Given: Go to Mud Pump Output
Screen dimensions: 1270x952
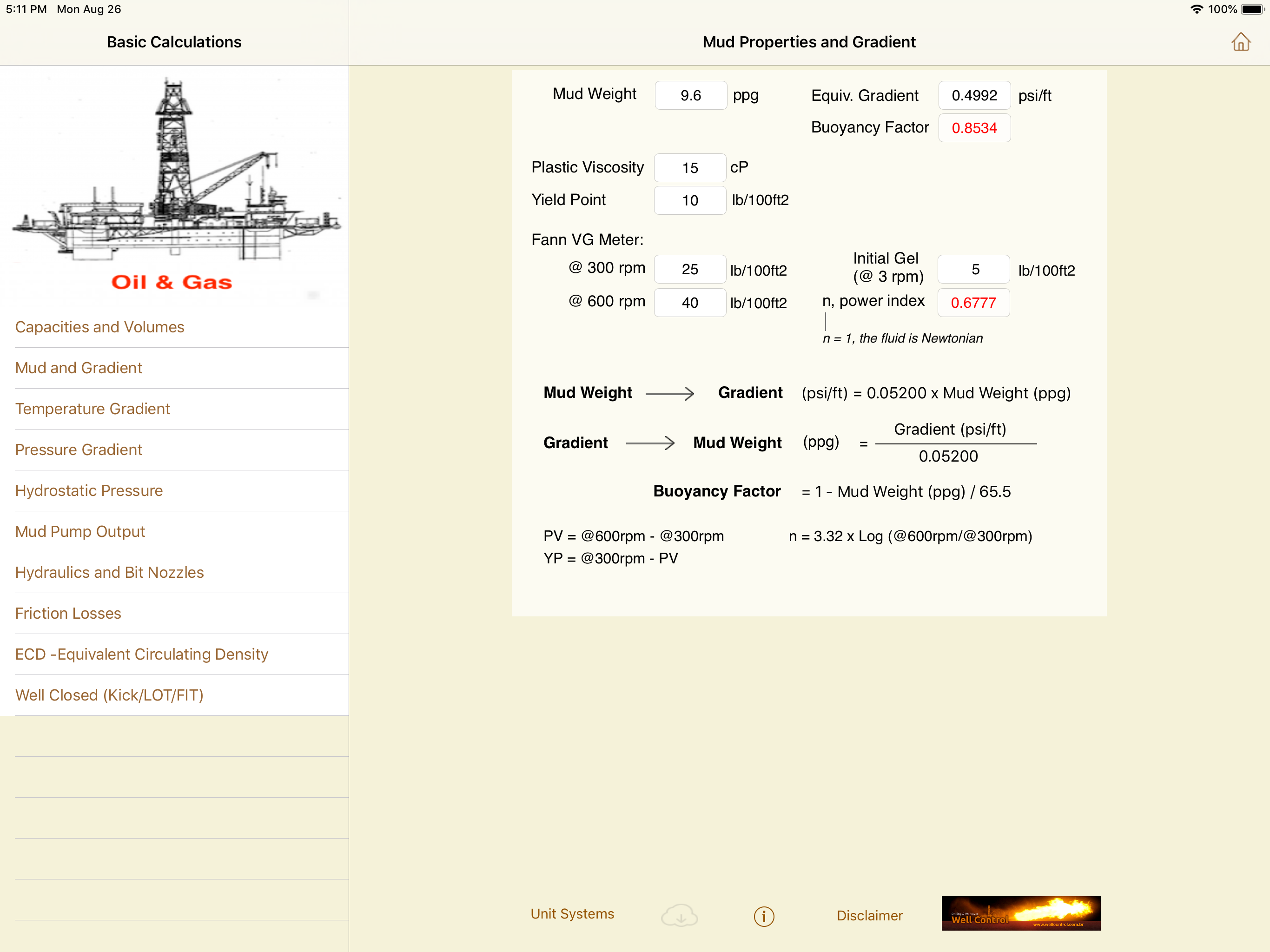Looking at the screenshot, I should pos(80,531).
